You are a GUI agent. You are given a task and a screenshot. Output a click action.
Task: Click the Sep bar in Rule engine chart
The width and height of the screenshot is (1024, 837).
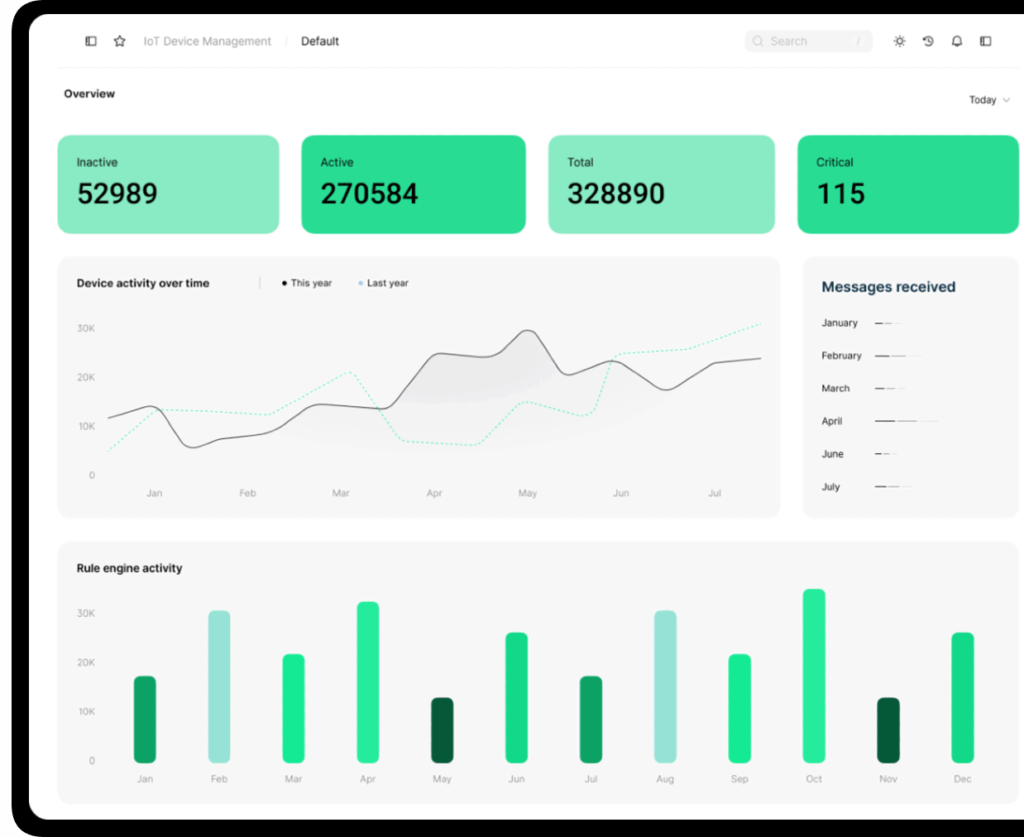[x=739, y=708]
